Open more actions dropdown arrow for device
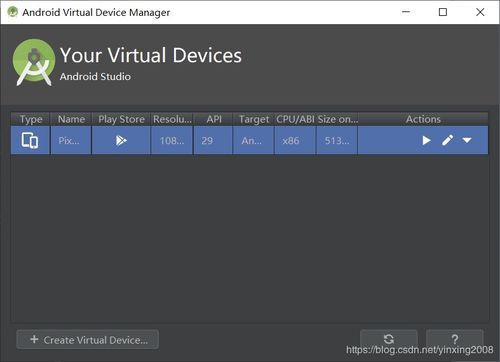This screenshot has height=362, width=500. pos(467,140)
